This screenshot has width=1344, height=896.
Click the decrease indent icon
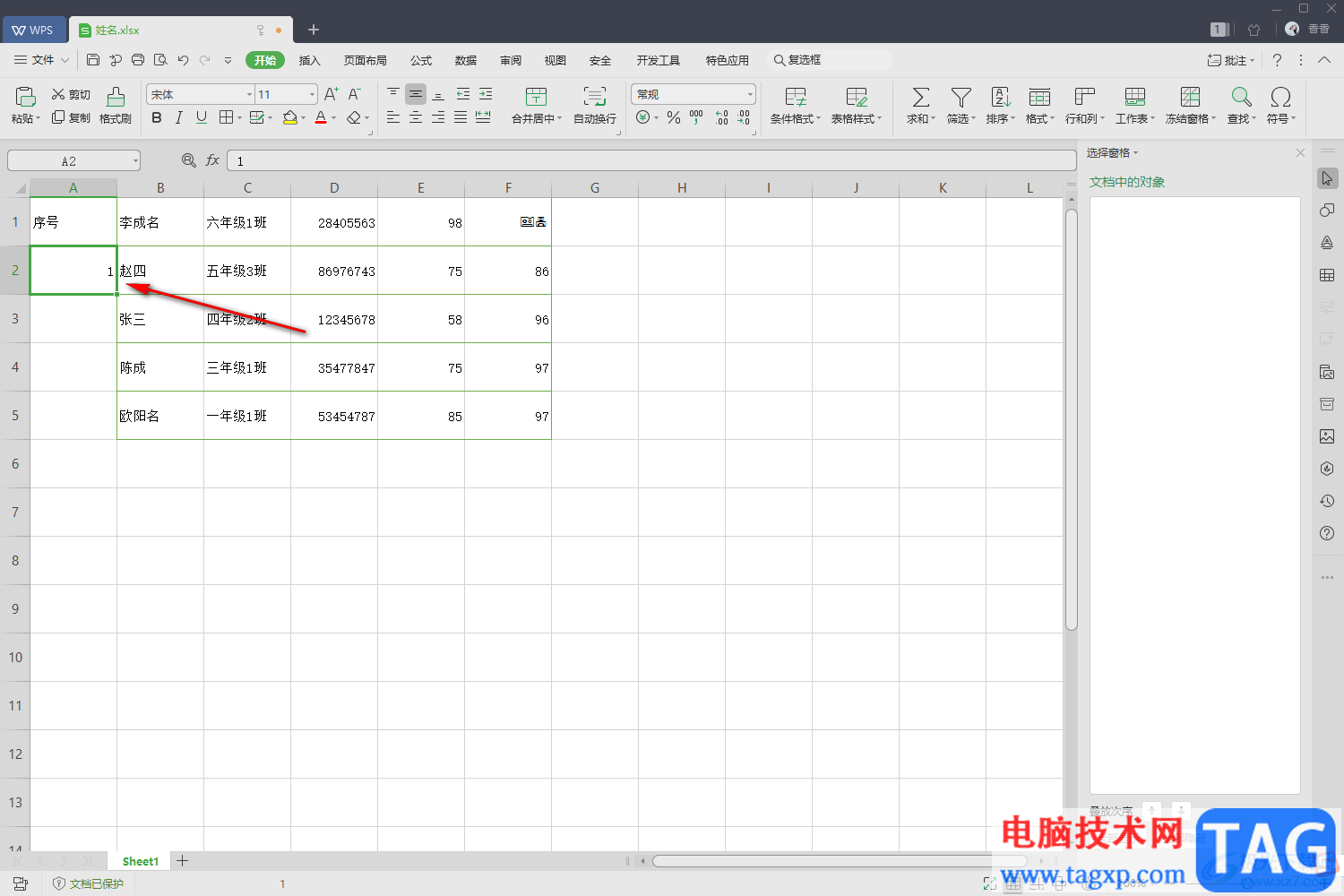coord(463,93)
